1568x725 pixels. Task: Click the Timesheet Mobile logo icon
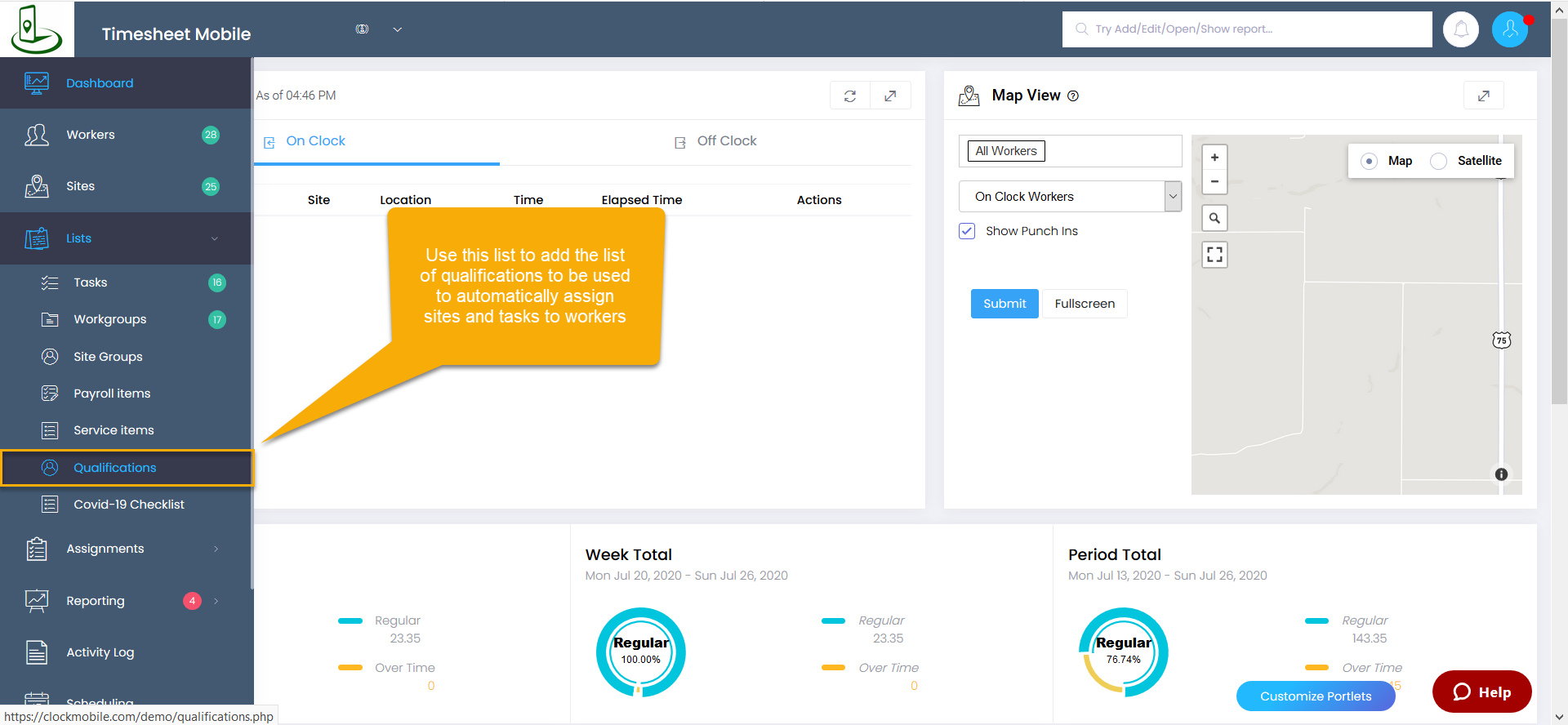(36, 29)
